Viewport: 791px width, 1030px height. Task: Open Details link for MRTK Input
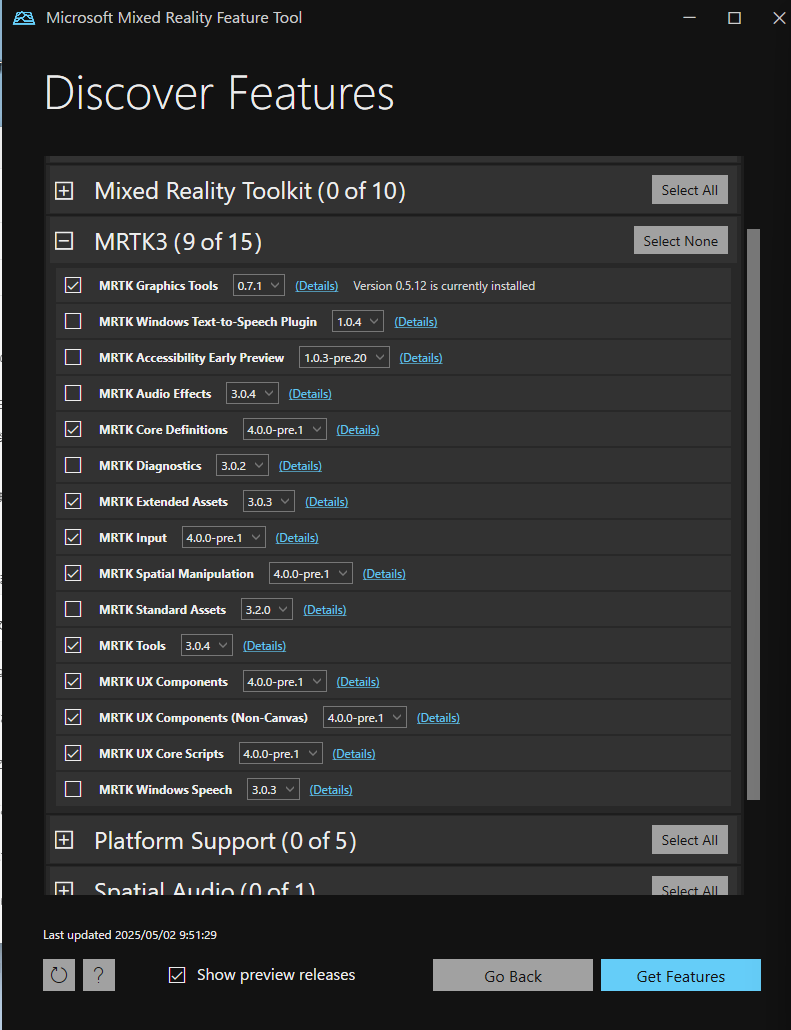[297, 538]
